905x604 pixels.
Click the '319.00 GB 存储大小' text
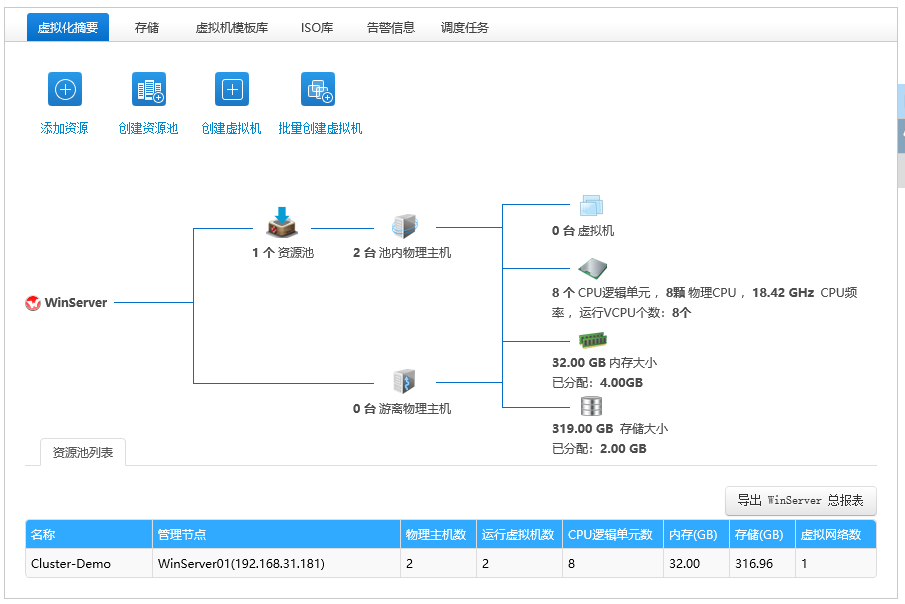click(x=610, y=428)
